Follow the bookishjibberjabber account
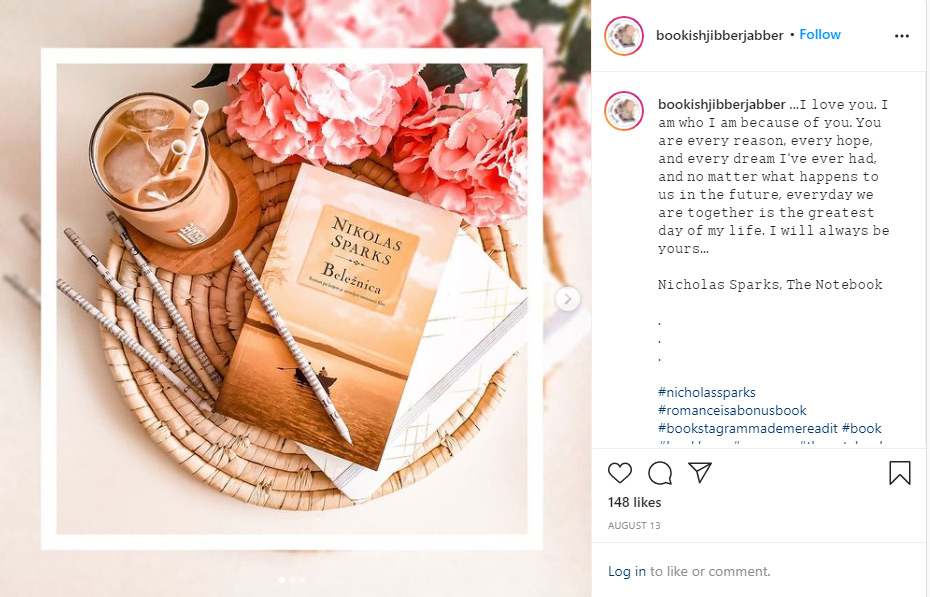This screenshot has width=930, height=597. 820,34
